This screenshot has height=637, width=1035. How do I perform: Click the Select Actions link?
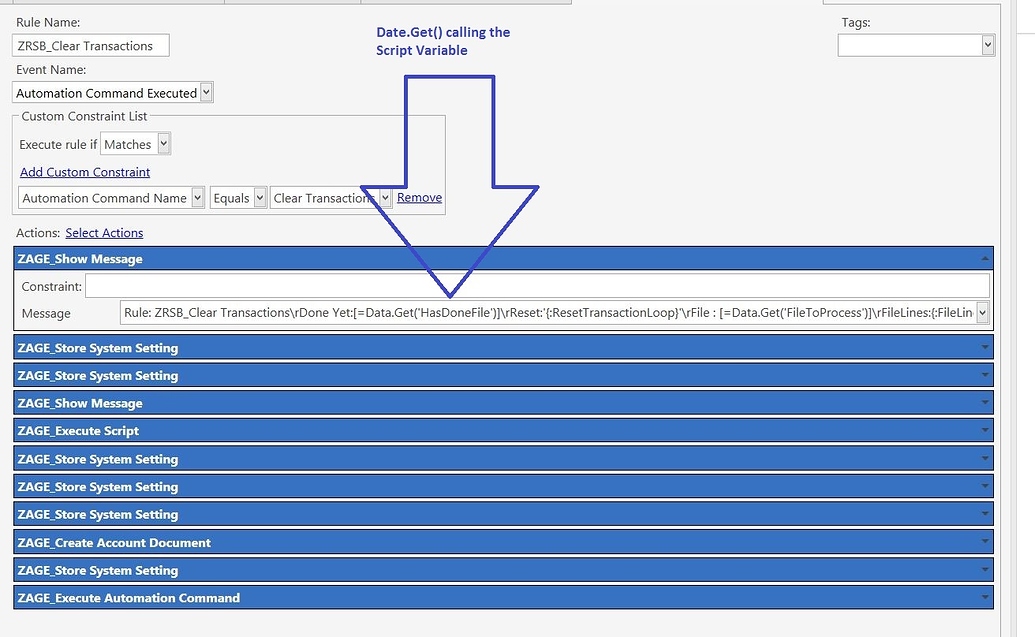(x=104, y=232)
